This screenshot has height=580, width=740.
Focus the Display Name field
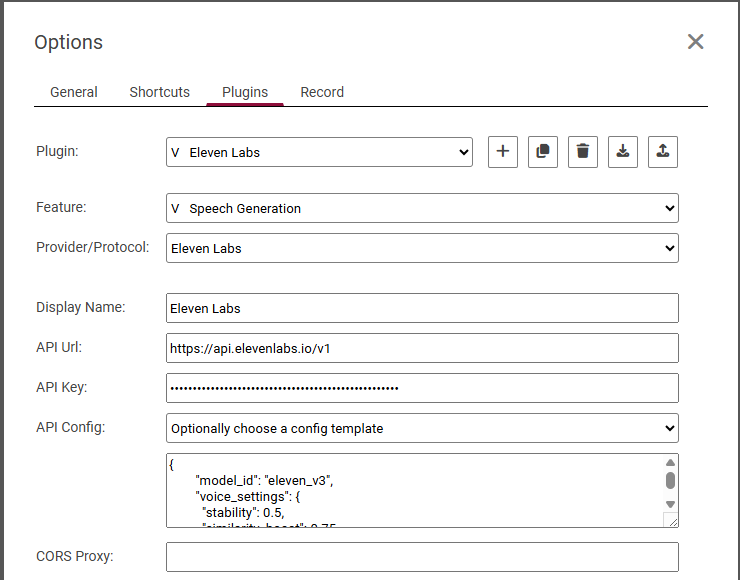click(422, 308)
